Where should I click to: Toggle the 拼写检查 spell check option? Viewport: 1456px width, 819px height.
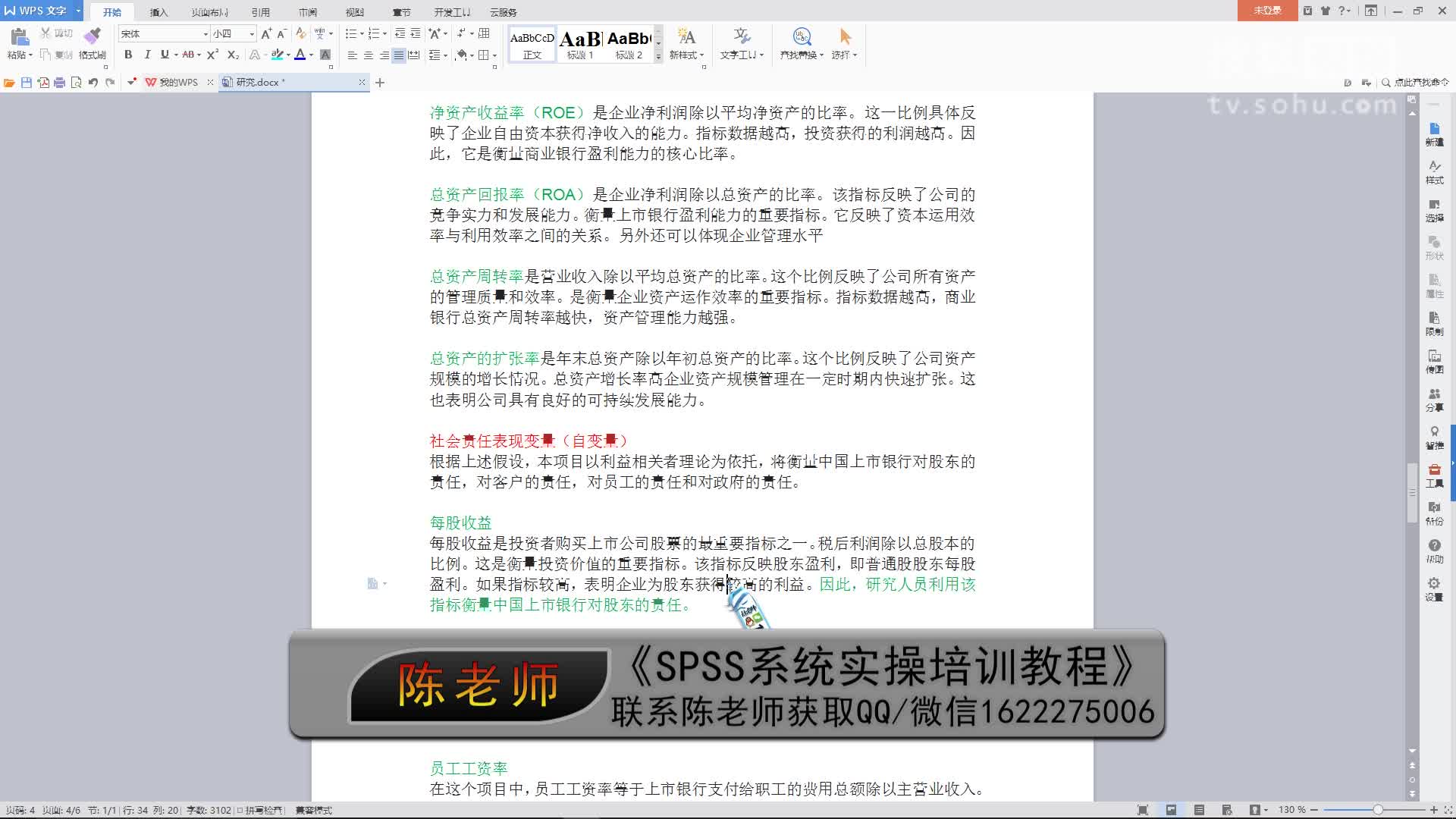pos(262,810)
